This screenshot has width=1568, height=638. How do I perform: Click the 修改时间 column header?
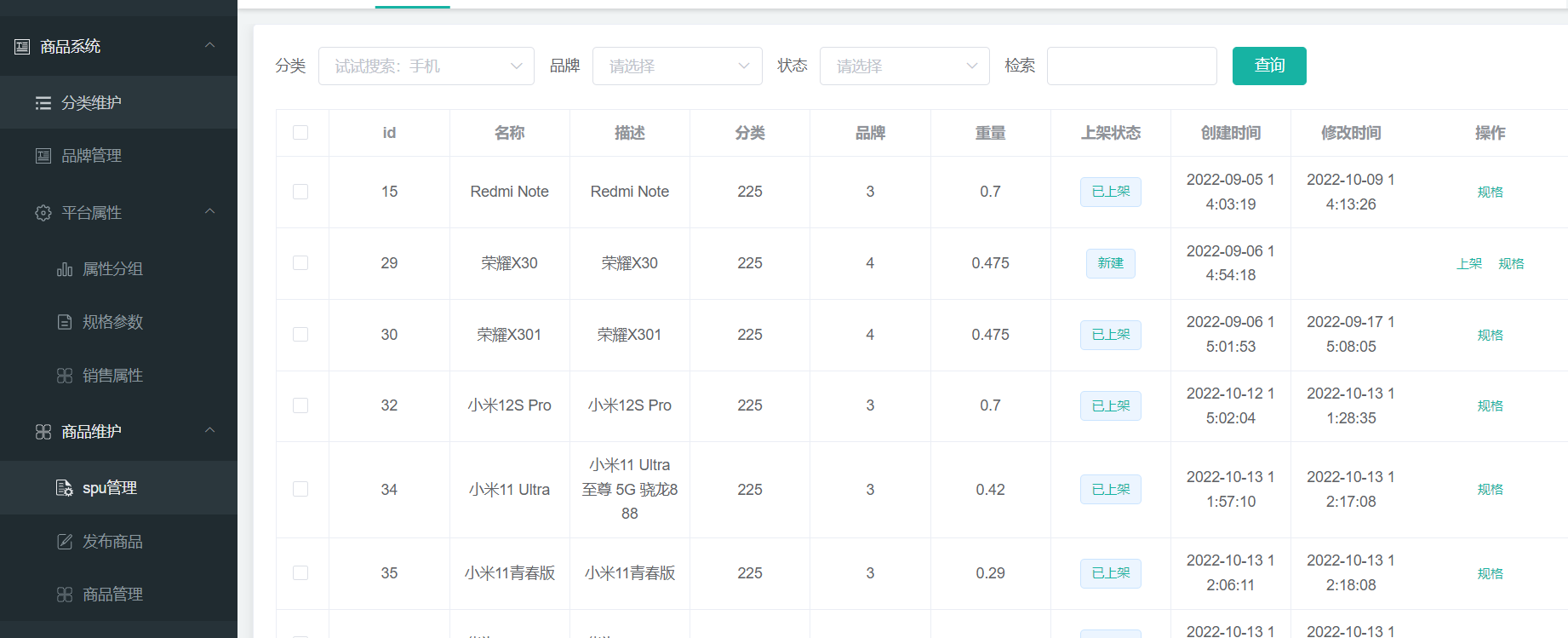1351,133
